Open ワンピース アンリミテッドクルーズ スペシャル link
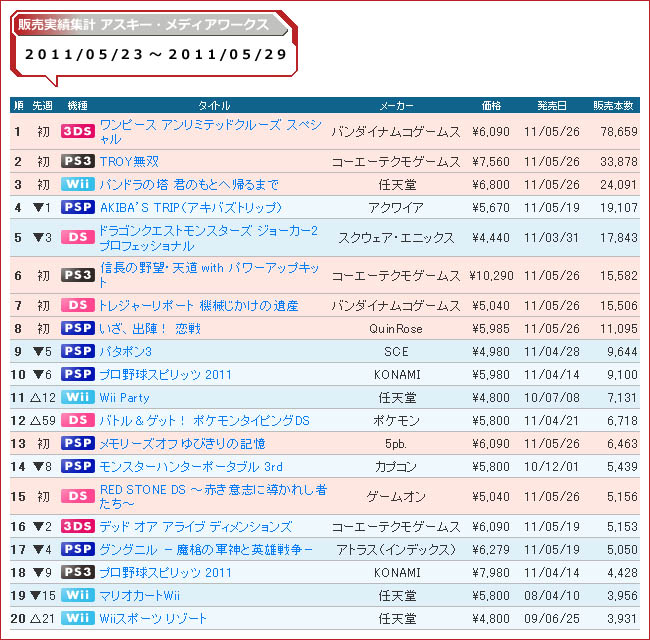 [211, 131]
